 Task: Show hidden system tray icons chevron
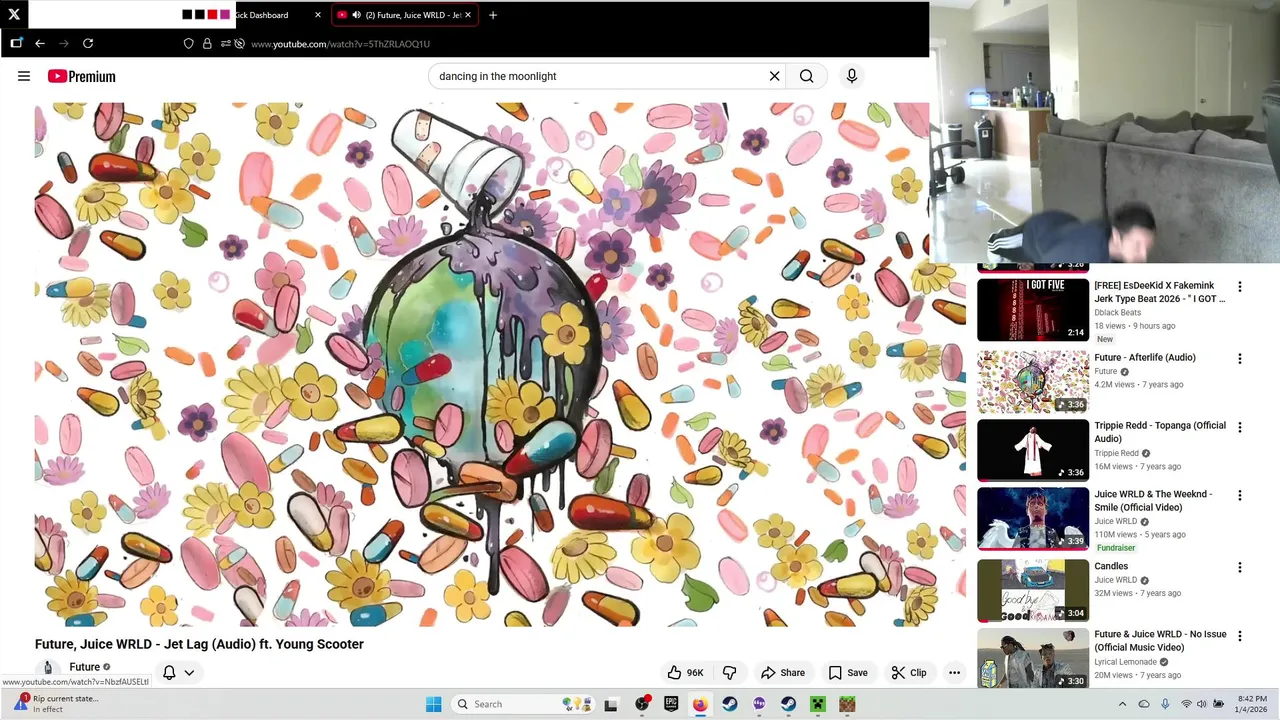(1122, 704)
